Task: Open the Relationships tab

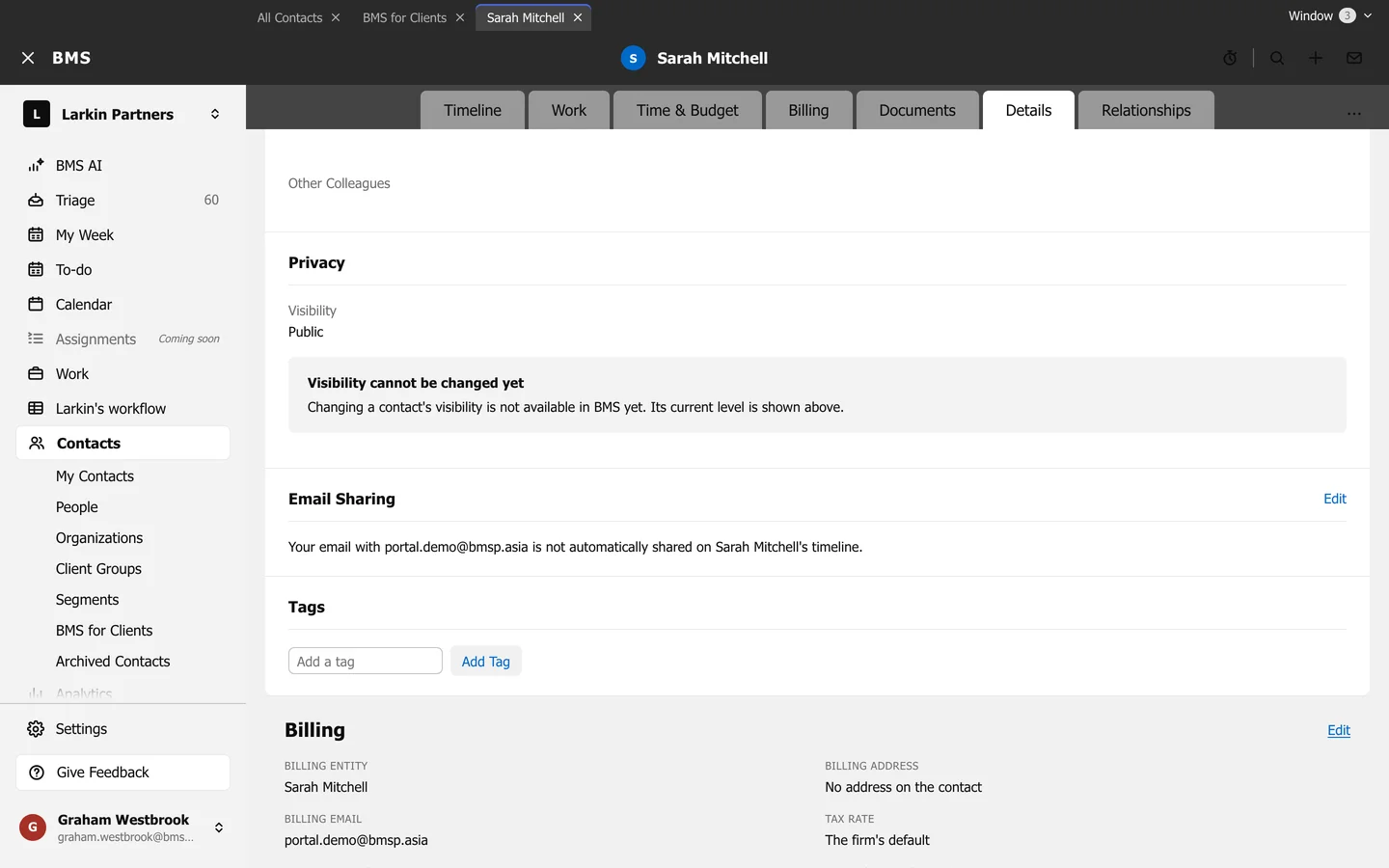Action: pyautogui.click(x=1146, y=110)
